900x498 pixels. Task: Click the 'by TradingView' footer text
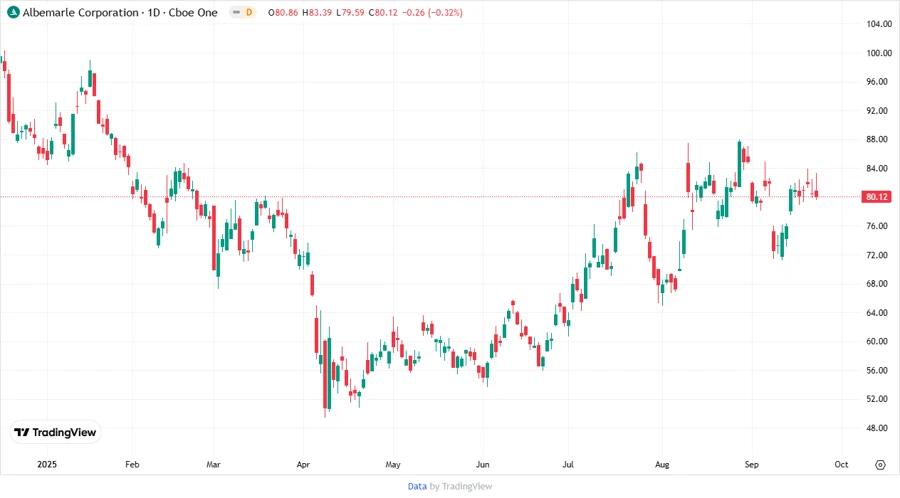(461, 486)
